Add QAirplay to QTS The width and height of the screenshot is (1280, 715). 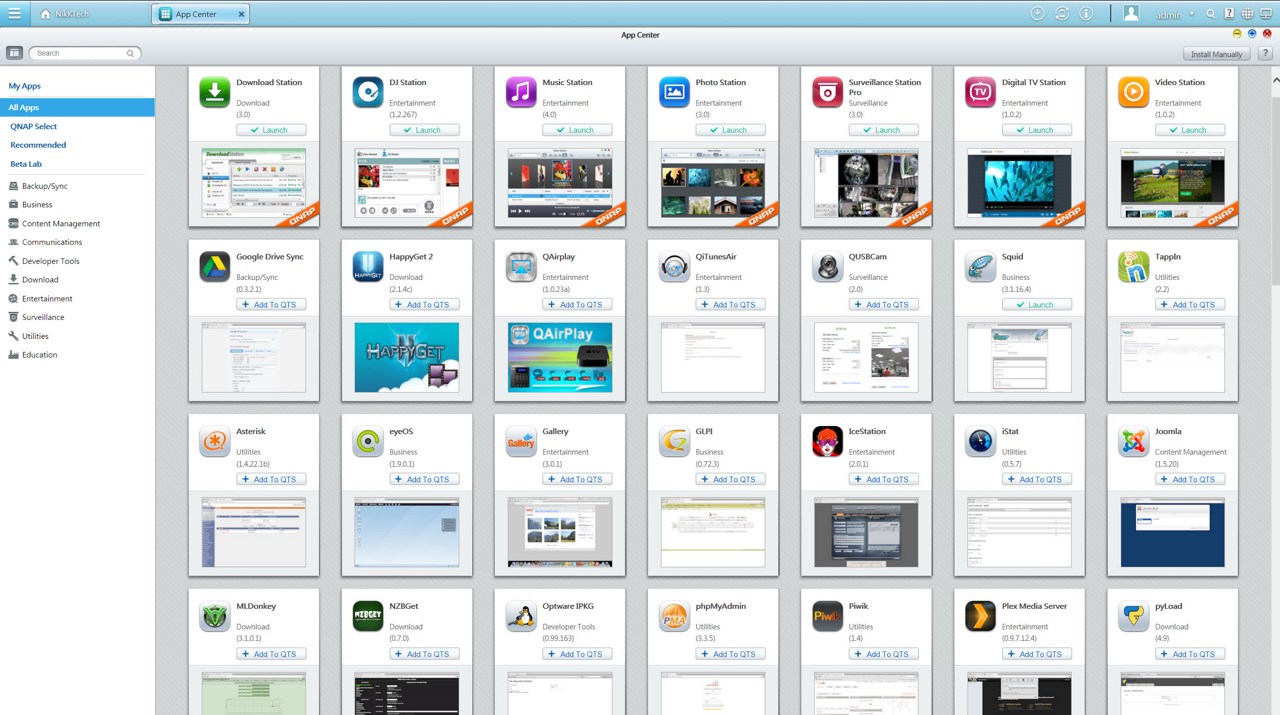coord(577,305)
